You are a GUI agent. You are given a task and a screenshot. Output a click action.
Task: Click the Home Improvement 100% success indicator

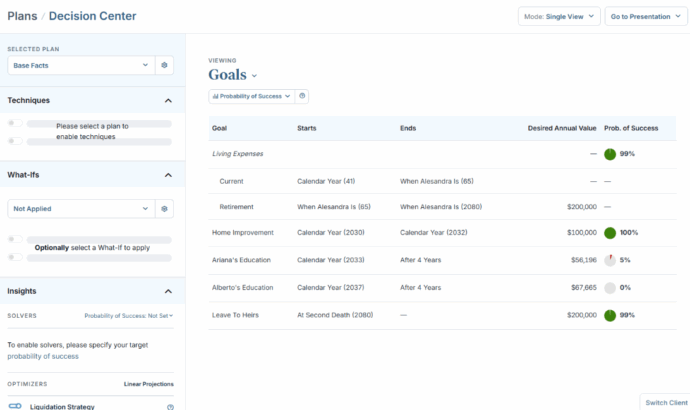click(x=610, y=233)
